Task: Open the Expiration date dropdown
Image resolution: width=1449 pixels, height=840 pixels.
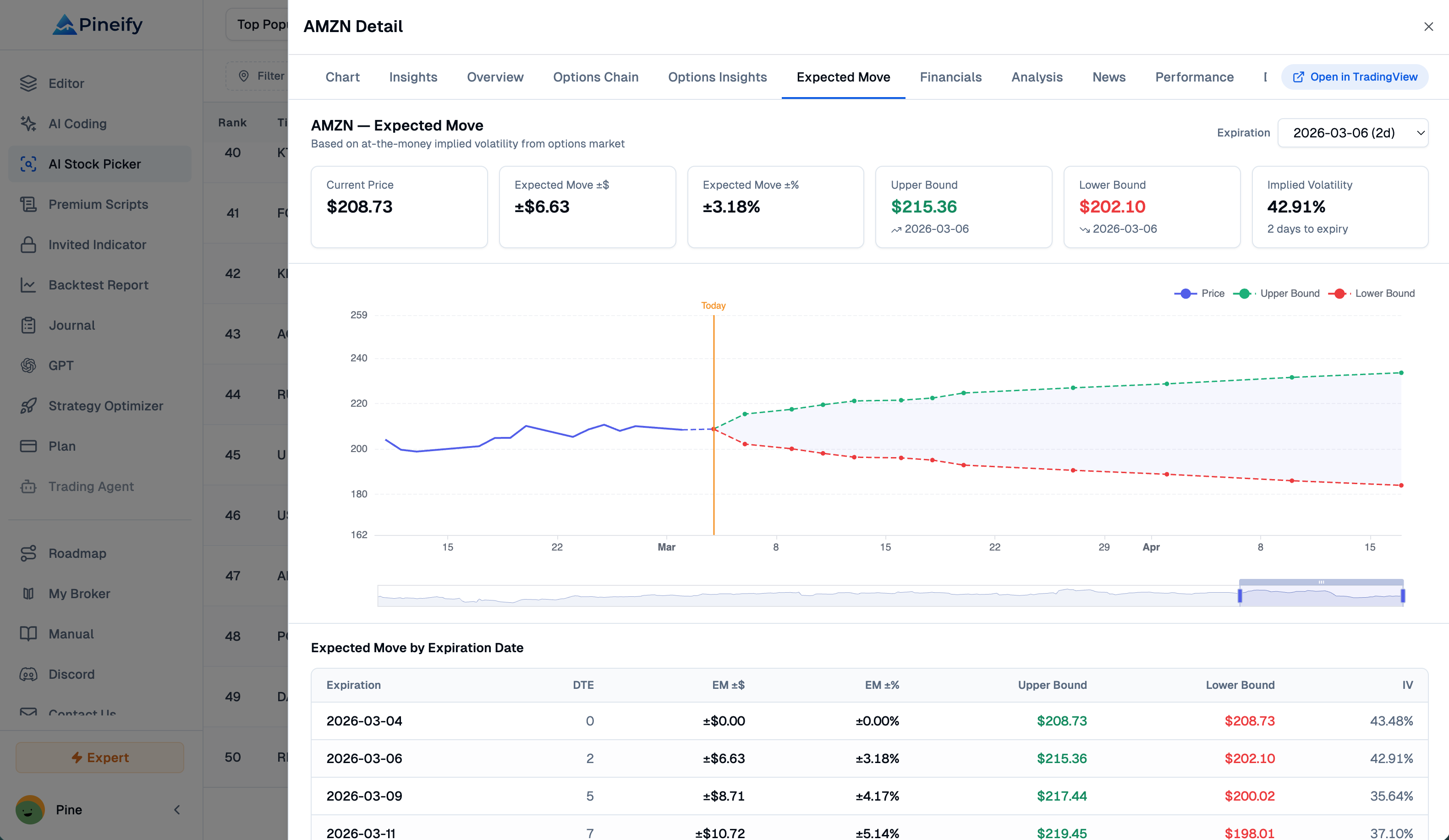Action: [x=1352, y=133]
